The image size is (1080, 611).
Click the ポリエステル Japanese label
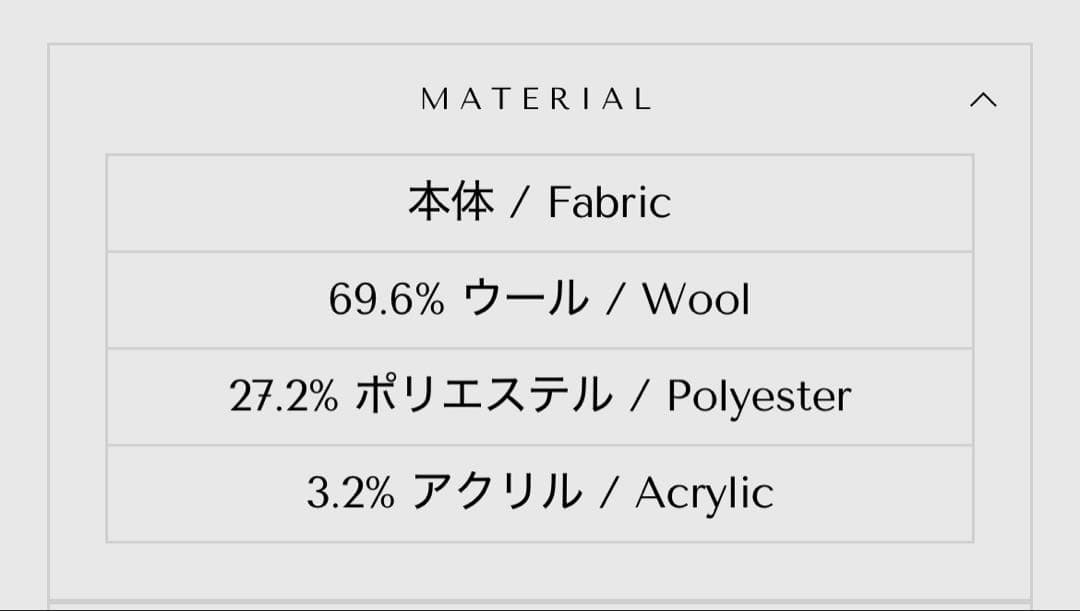click(x=483, y=395)
